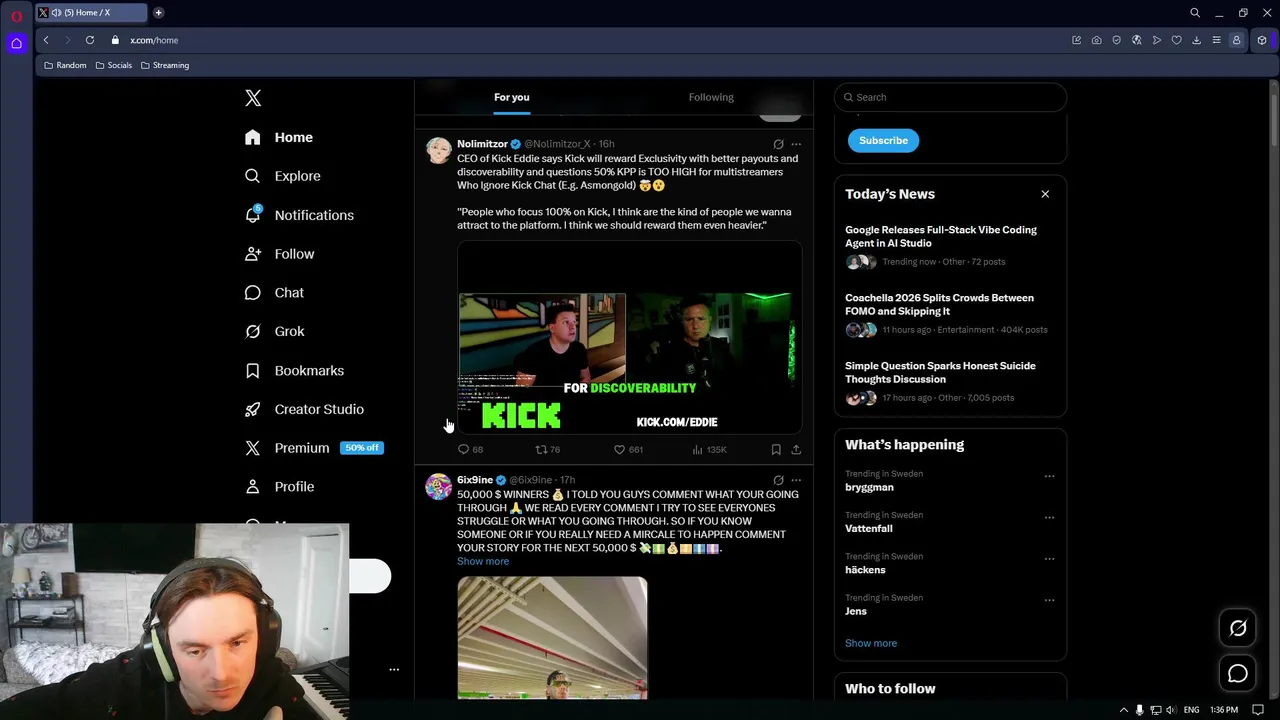Screen dimensions: 1280x720
Task: Click Show more under trending topics
Action: (871, 643)
